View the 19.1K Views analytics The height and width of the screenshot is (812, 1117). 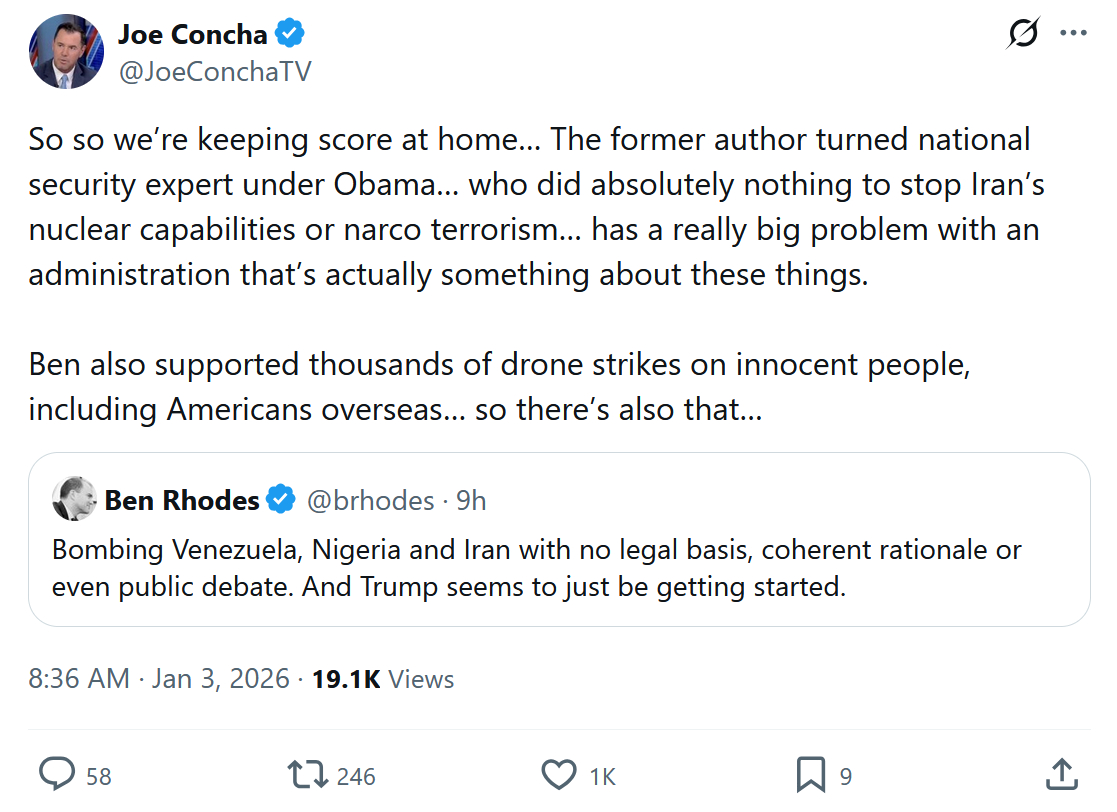coord(383,679)
